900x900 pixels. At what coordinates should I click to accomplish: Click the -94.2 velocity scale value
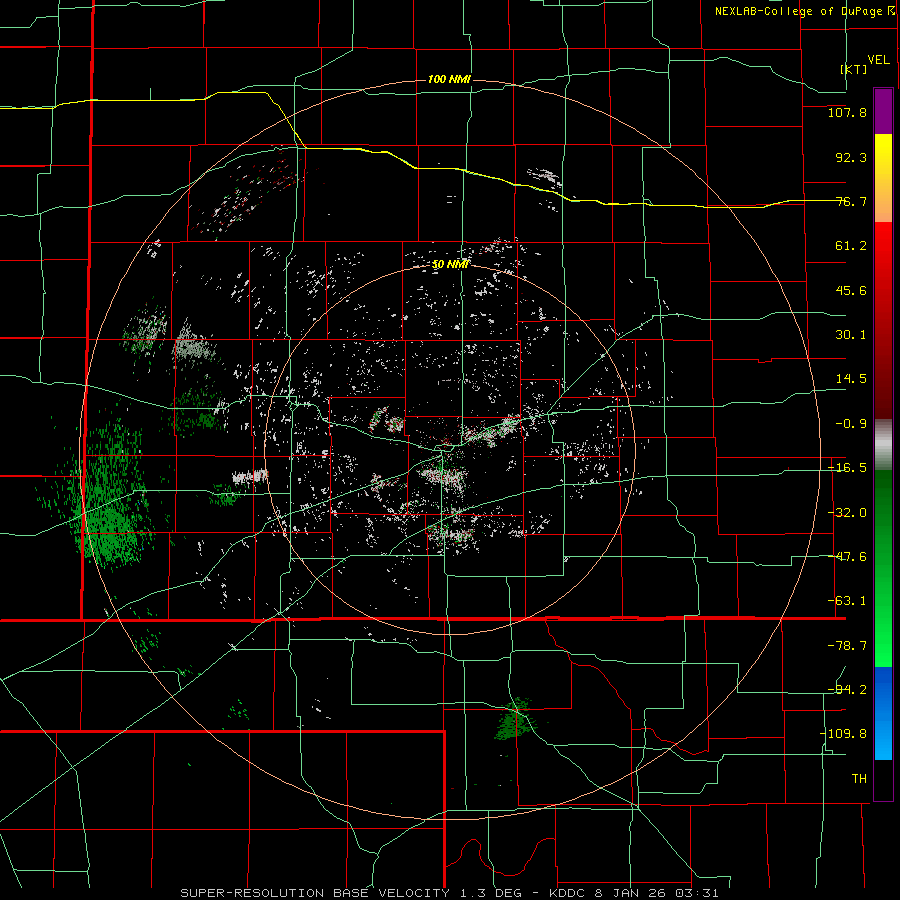click(847, 689)
